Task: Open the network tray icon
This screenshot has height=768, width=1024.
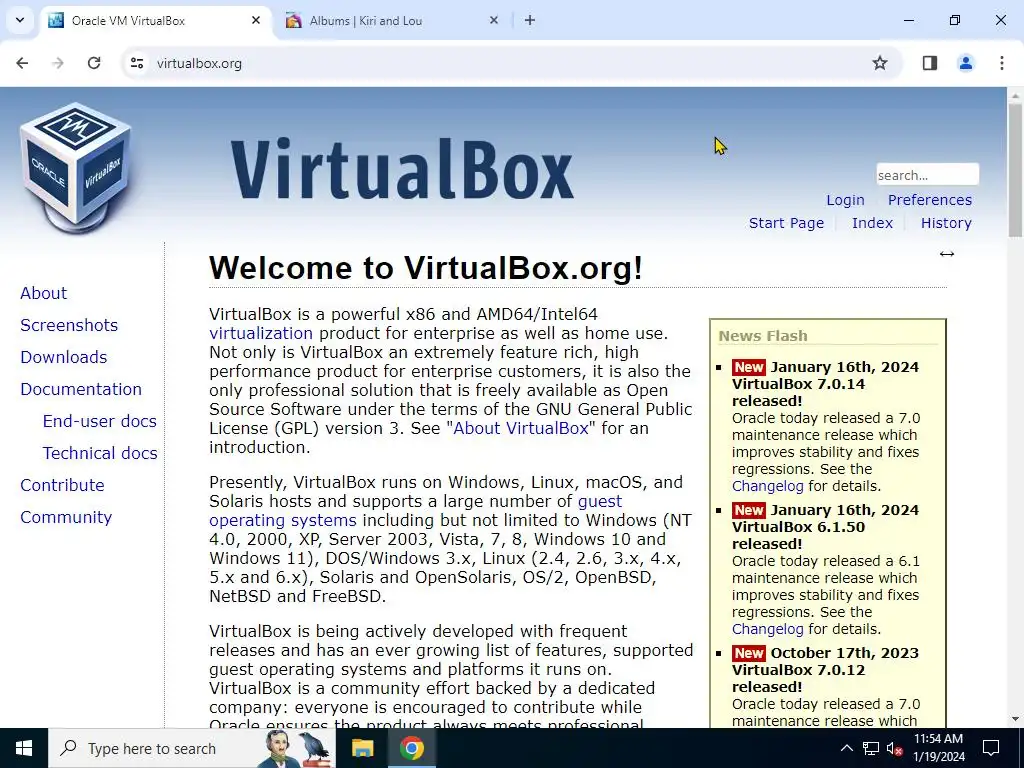Action: point(871,748)
